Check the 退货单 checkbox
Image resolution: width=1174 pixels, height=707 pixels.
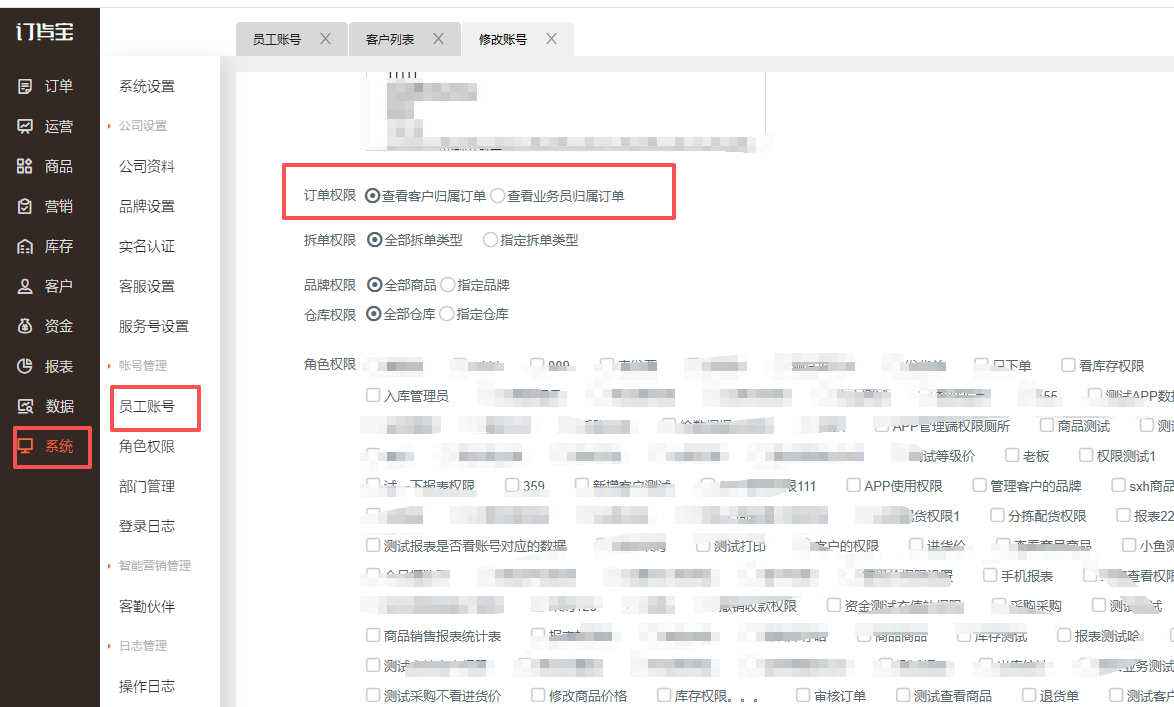click(x=1029, y=695)
